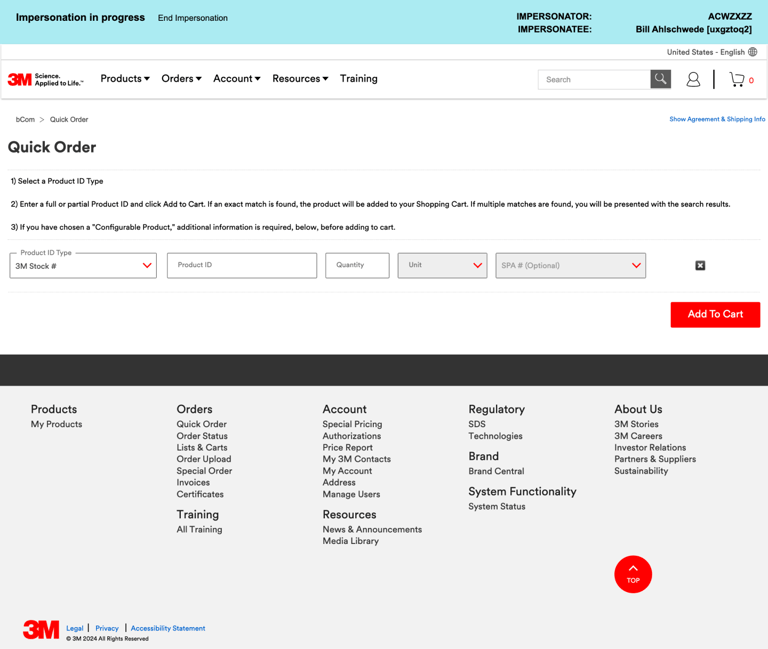Open Technologies footer link
The image size is (768, 649).
pyautogui.click(x=495, y=436)
